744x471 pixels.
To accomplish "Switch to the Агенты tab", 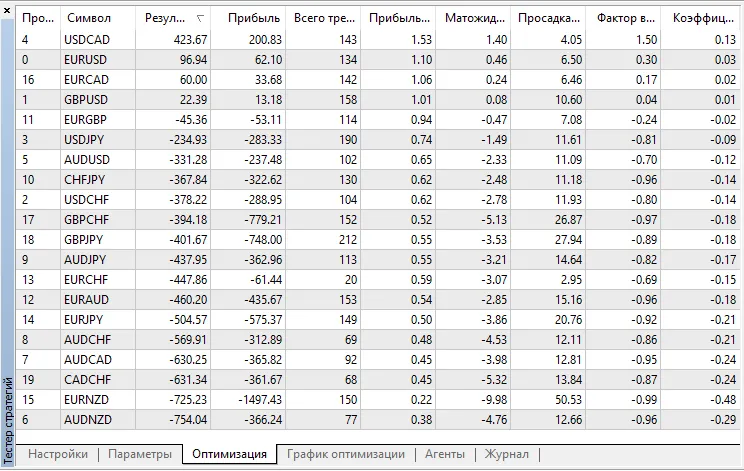I will [x=444, y=454].
